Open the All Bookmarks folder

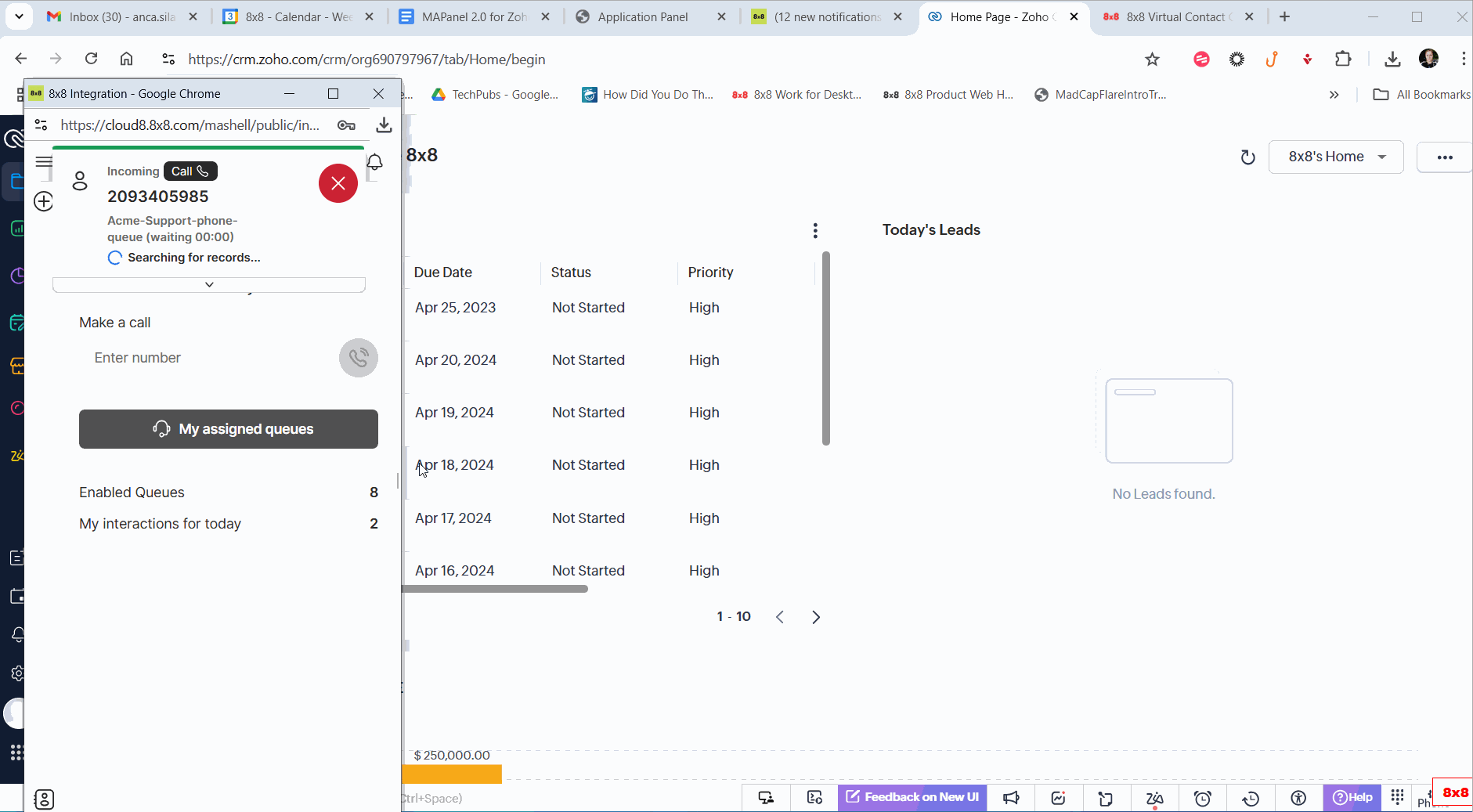1421,95
